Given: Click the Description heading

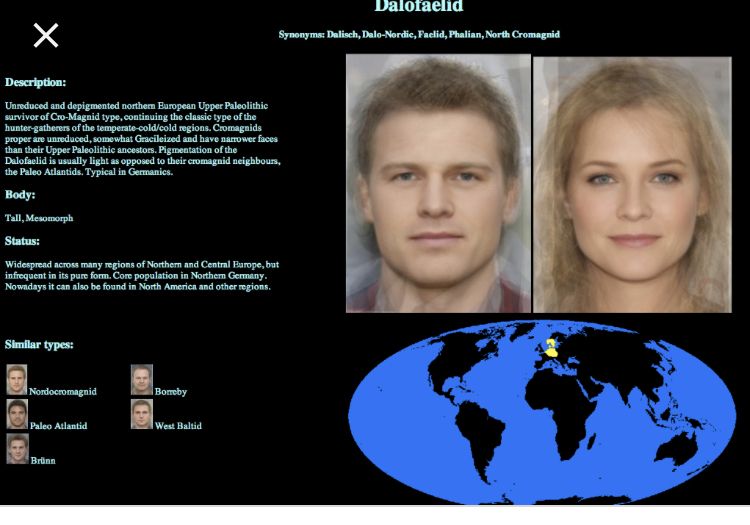Looking at the screenshot, I should click(35, 82).
